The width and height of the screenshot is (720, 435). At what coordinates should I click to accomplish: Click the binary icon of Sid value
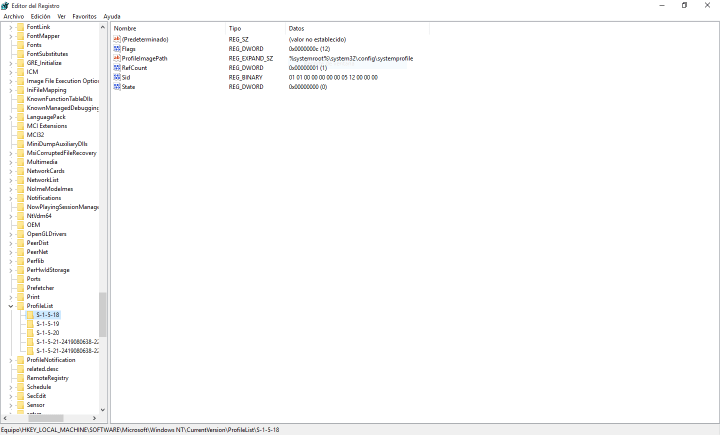click(x=117, y=77)
